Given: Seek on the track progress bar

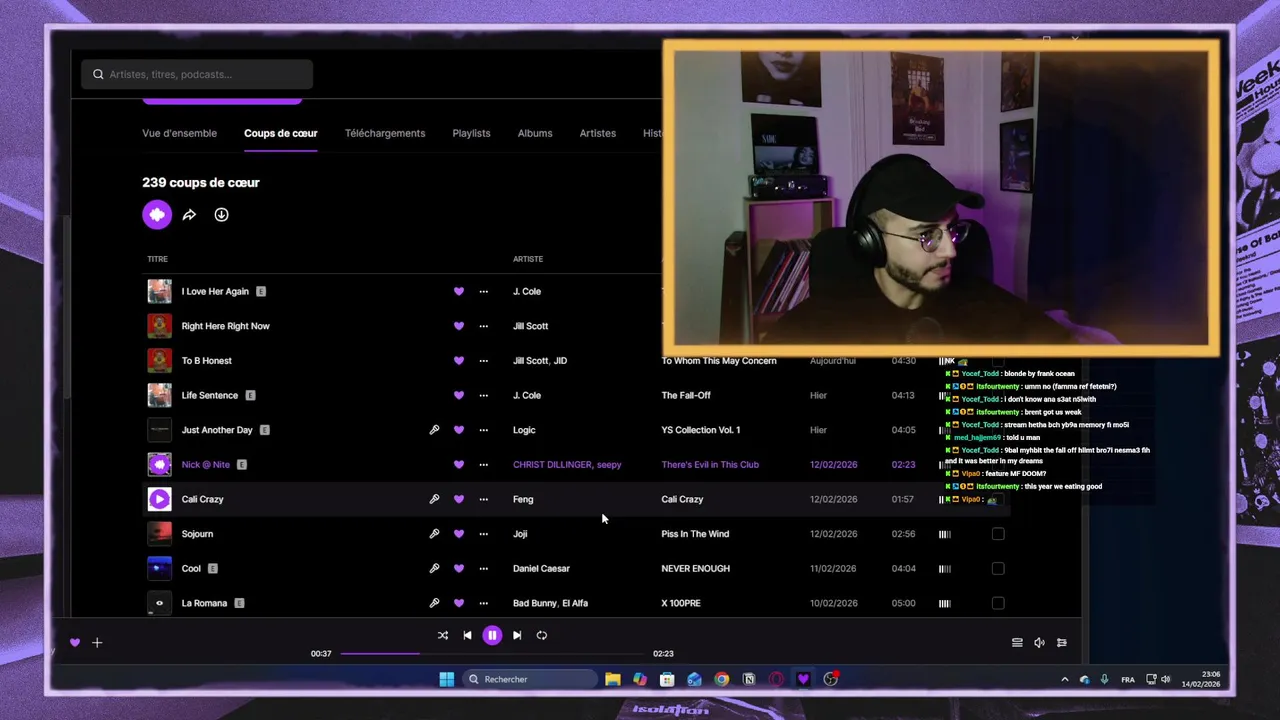Looking at the screenshot, I should point(492,654).
